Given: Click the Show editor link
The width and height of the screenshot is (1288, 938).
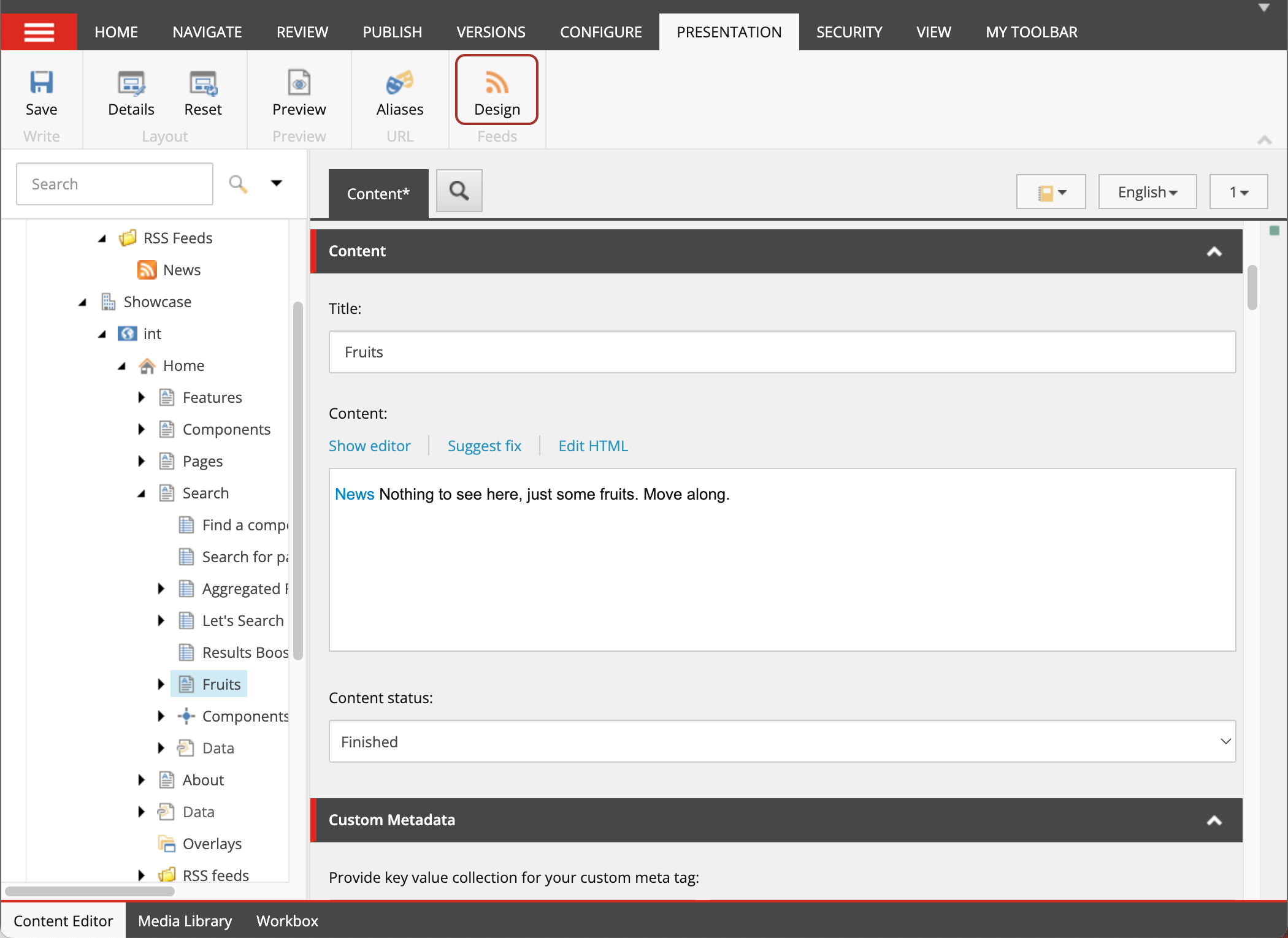Looking at the screenshot, I should click(x=369, y=446).
